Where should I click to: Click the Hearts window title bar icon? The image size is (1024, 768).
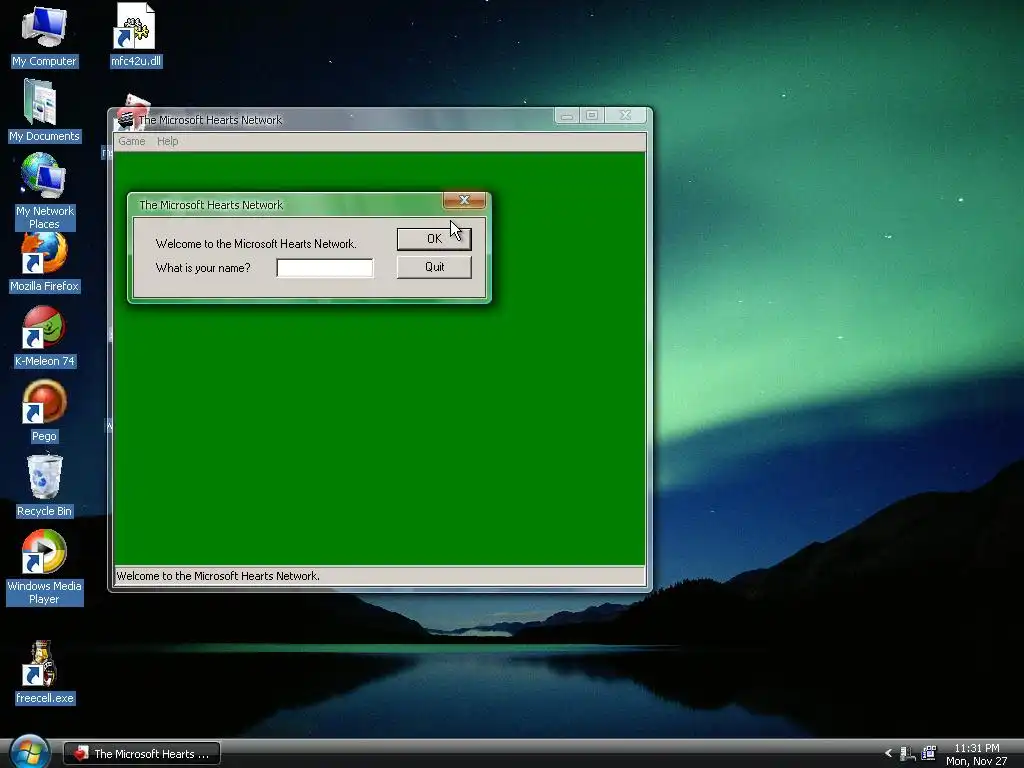point(125,120)
